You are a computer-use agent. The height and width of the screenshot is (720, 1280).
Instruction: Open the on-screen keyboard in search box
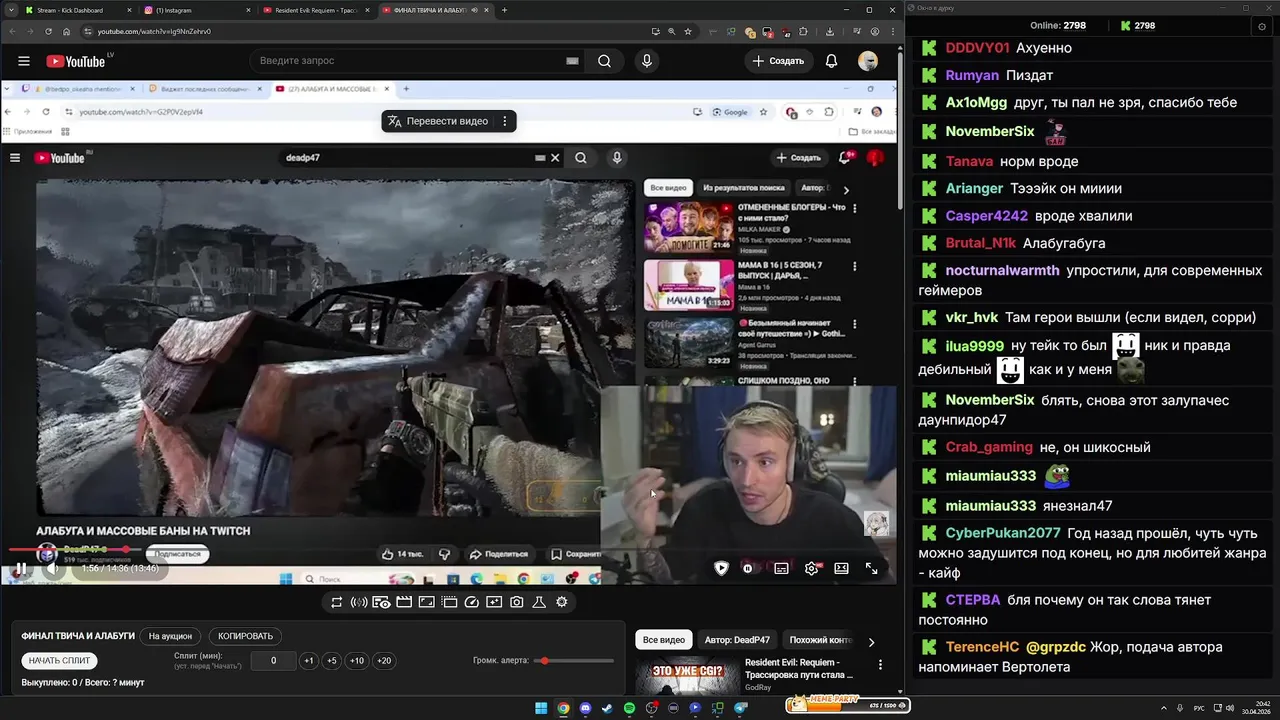pyautogui.click(x=572, y=61)
